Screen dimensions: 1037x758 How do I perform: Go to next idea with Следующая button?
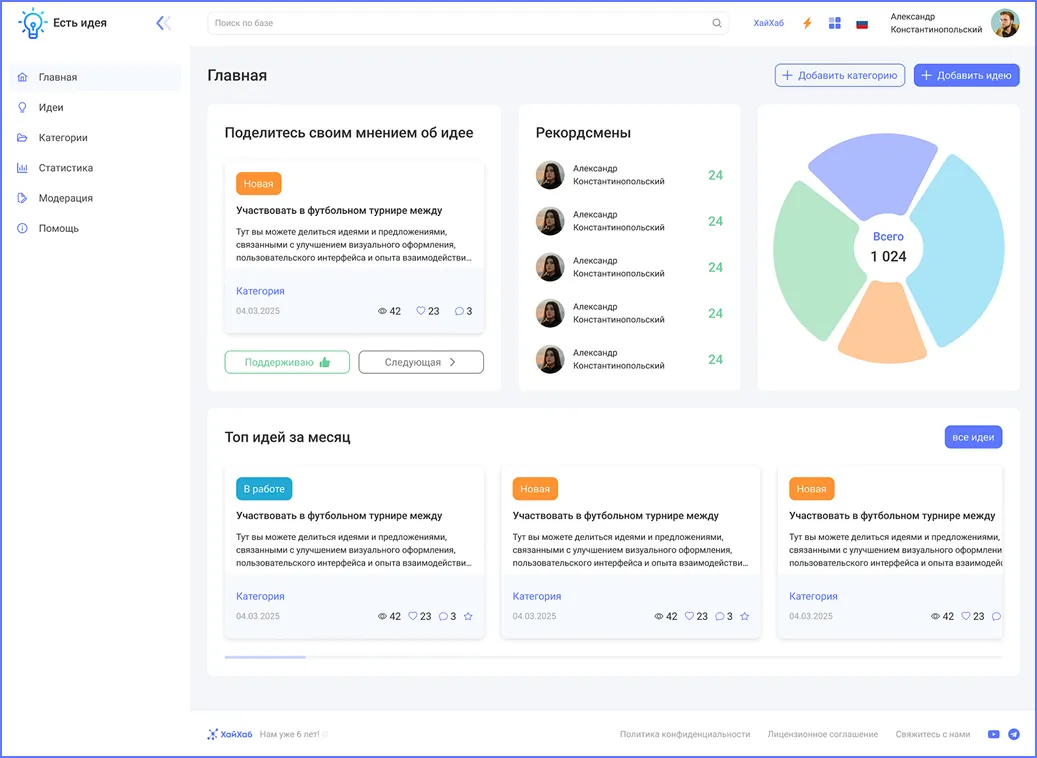point(421,362)
